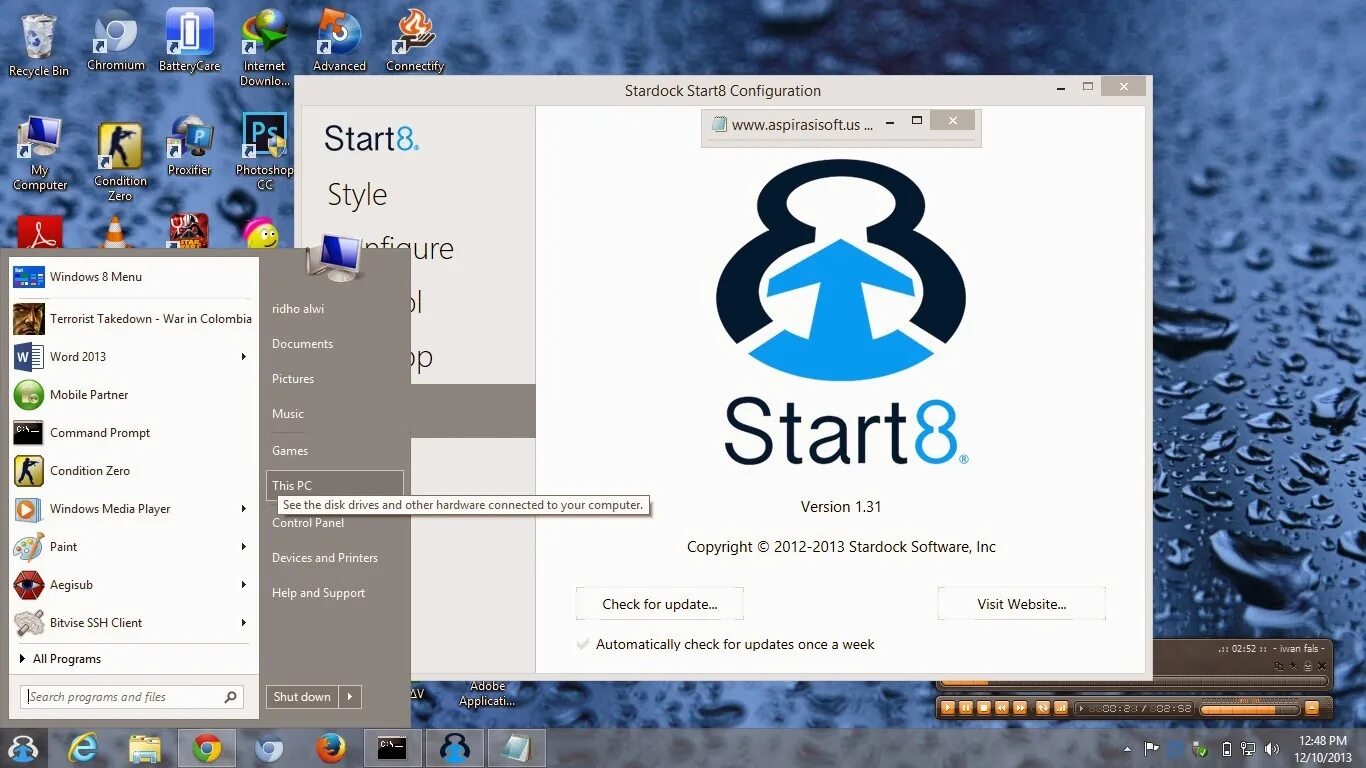
Task: Expand Windows Media Player jump list arrow
Action: point(243,509)
